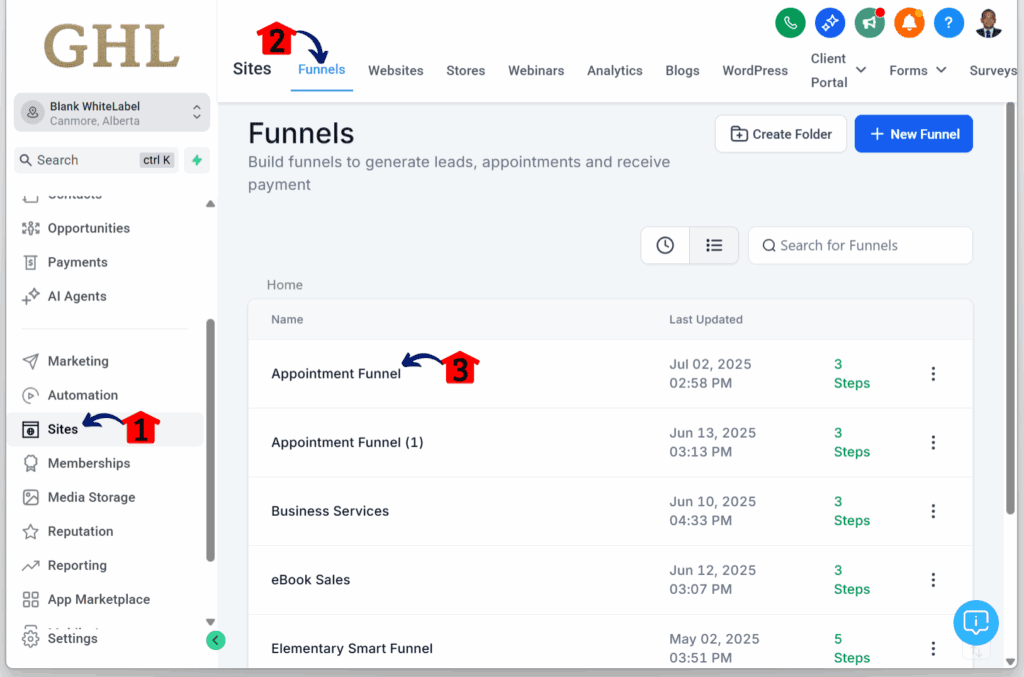Select the Analytics tab
This screenshot has height=677, width=1024.
coord(615,71)
